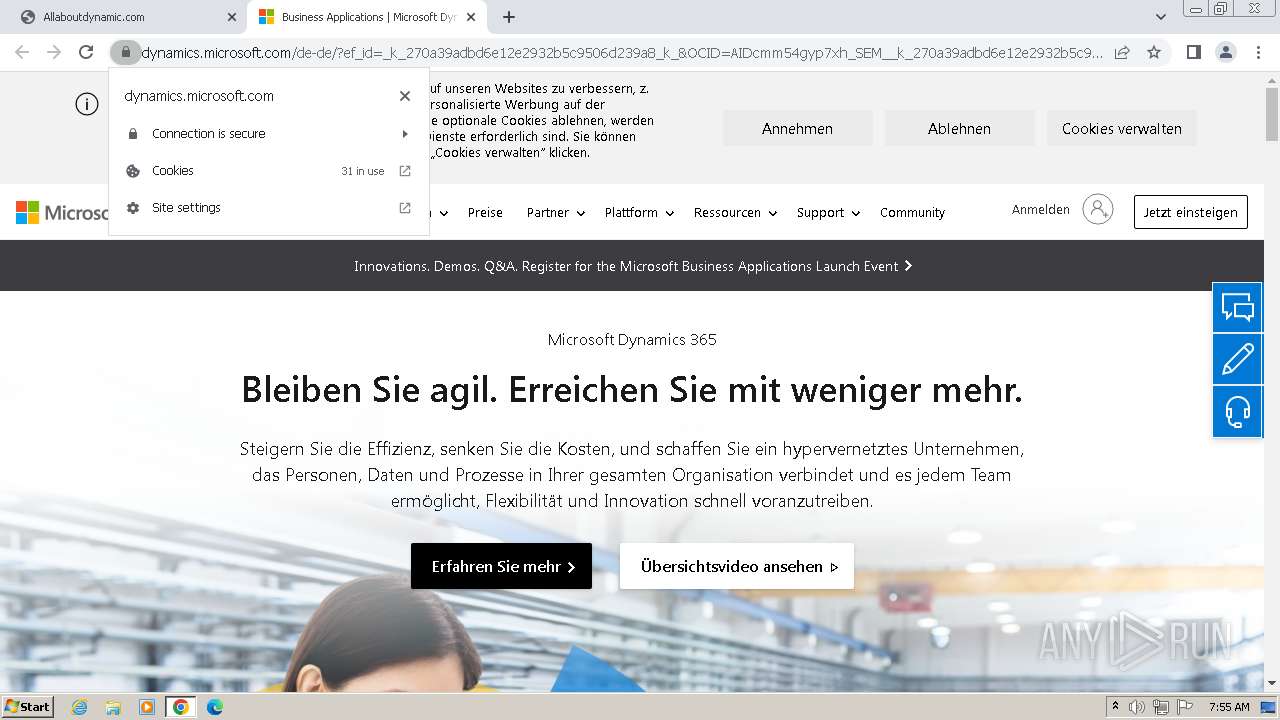Viewport: 1280px width, 720px height.
Task: Click the gear icon beside Site settings
Action: [133, 208]
